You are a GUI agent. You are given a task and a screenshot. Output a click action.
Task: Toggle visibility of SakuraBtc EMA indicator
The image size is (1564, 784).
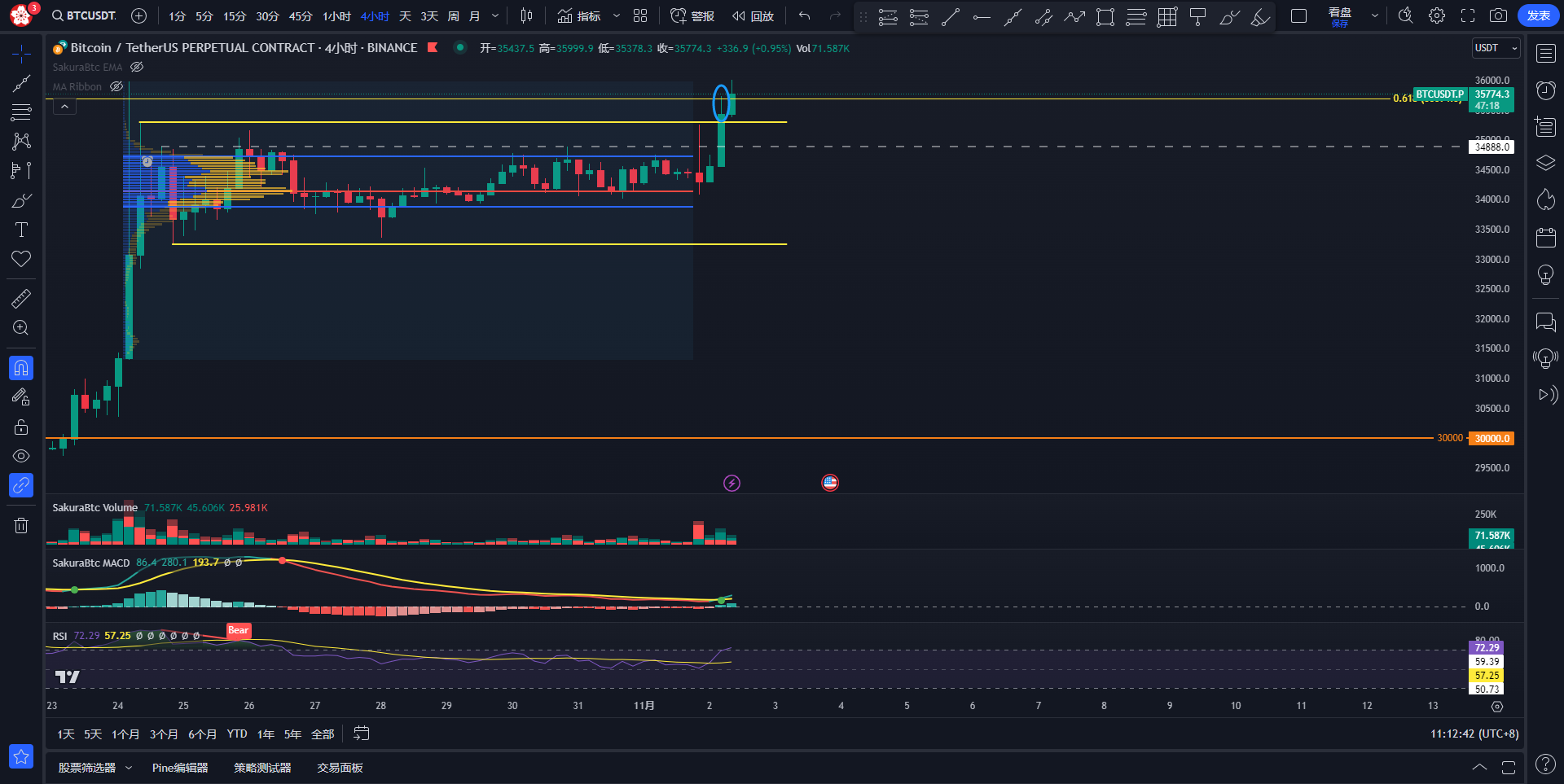(x=137, y=67)
